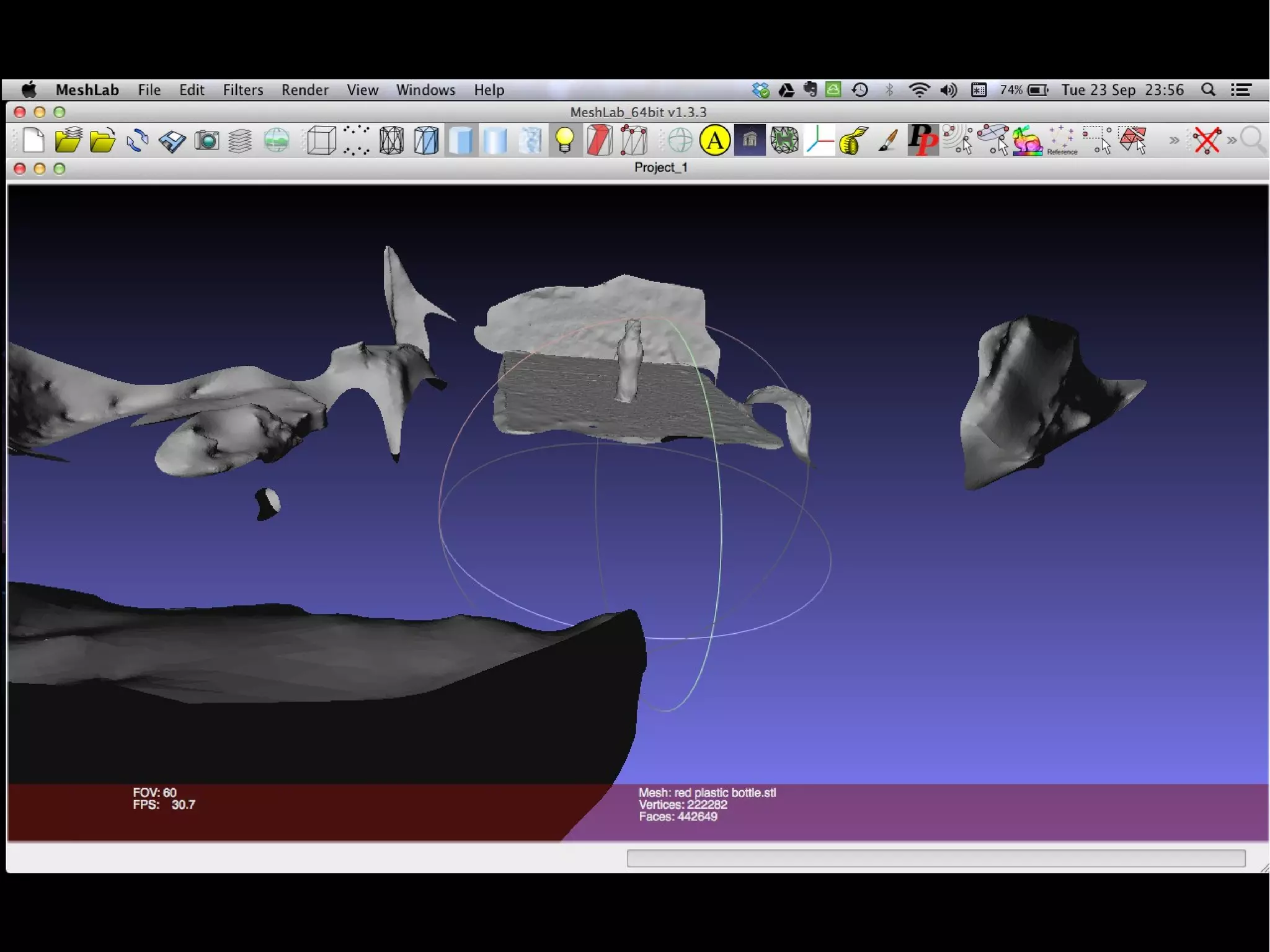Expand the toolbar overflow chevron before delete icon
This screenshot has width=1270, height=952.
pos(1174,140)
